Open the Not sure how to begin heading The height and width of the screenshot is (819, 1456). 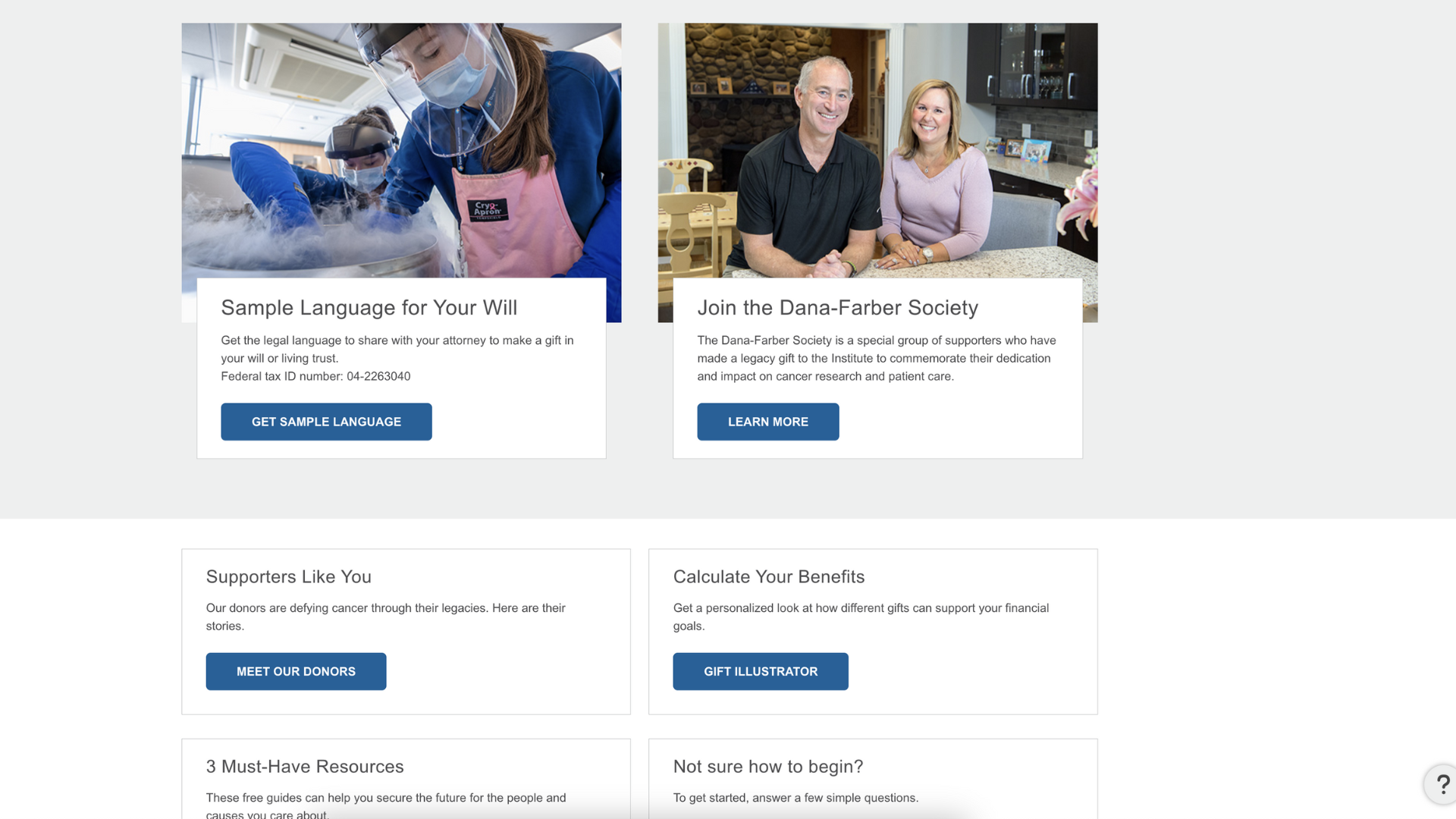(767, 766)
